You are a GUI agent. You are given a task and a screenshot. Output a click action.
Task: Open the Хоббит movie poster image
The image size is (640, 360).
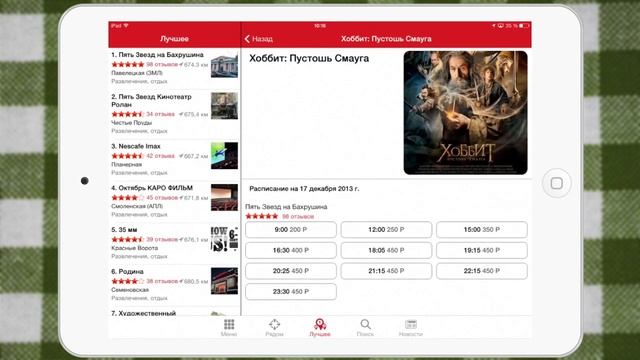[465, 113]
